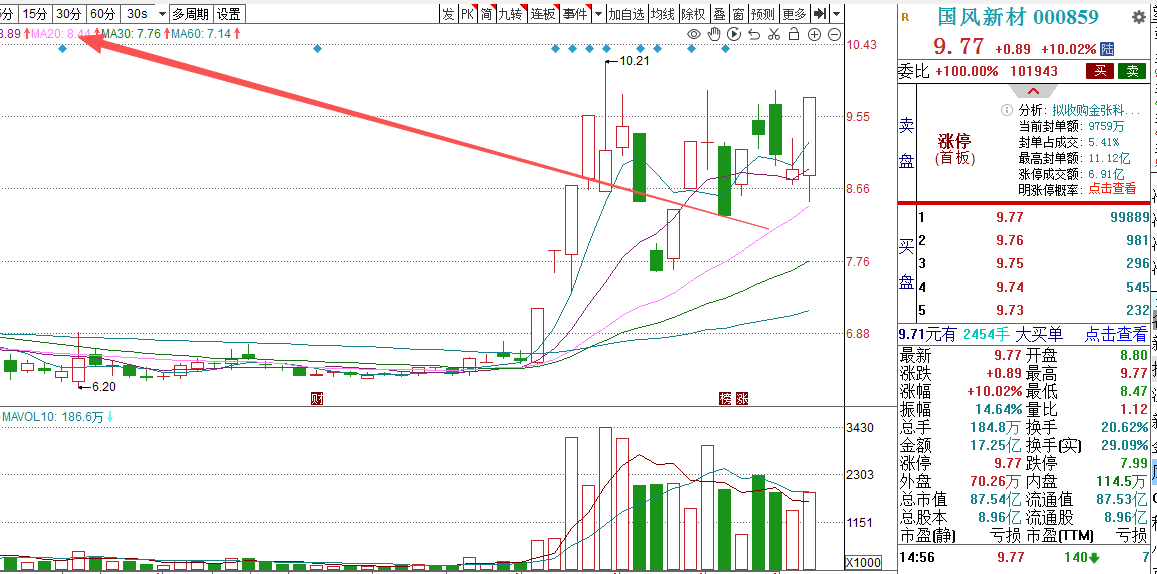Select the hand pan tool
This screenshot has height=574, width=1157.
714,34
